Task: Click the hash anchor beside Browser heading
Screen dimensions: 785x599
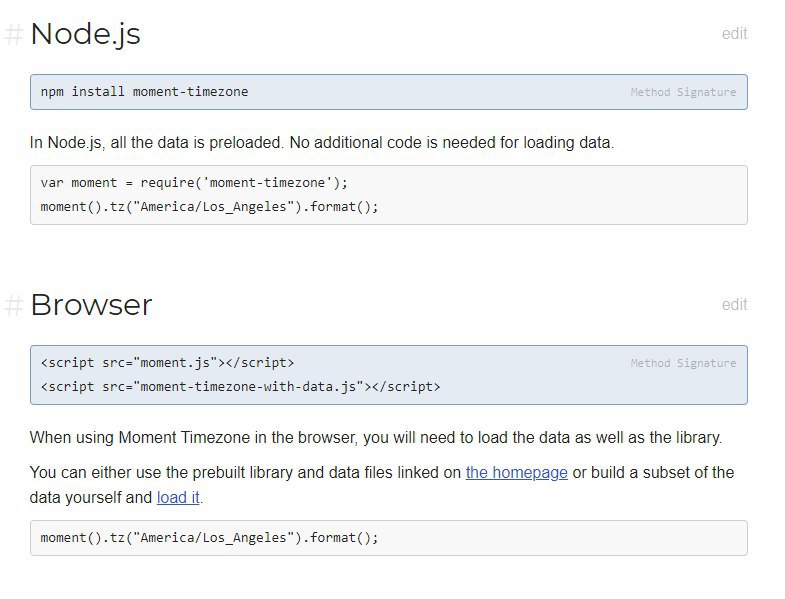Action: point(14,305)
